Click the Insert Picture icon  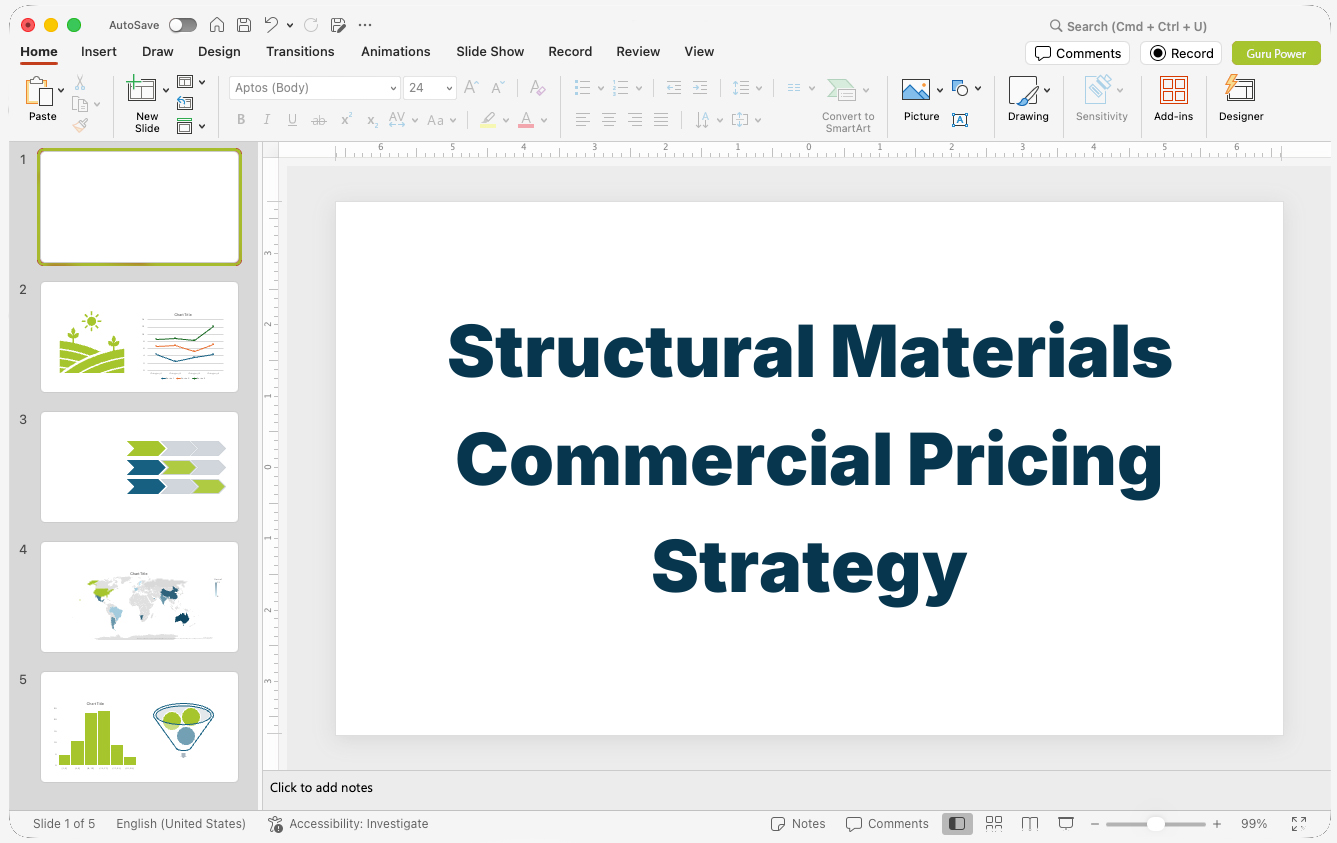click(x=916, y=90)
